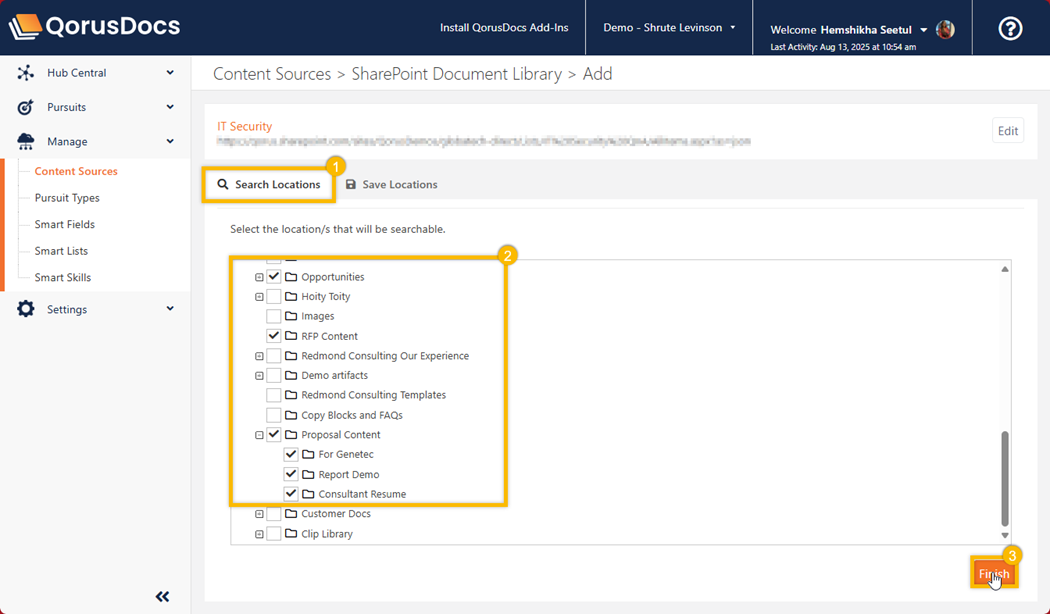Open Smart Fields in the sidebar
This screenshot has height=614, width=1050.
(x=65, y=224)
